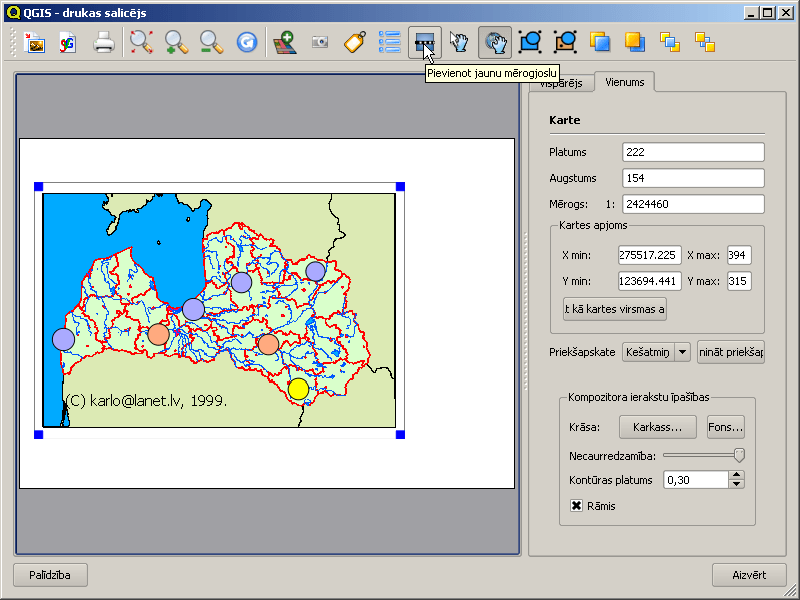The image size is (800, 600).
Task: Click the "(C) karlo@lanet.lv, 1999." map text
Action: click(146, 401)
